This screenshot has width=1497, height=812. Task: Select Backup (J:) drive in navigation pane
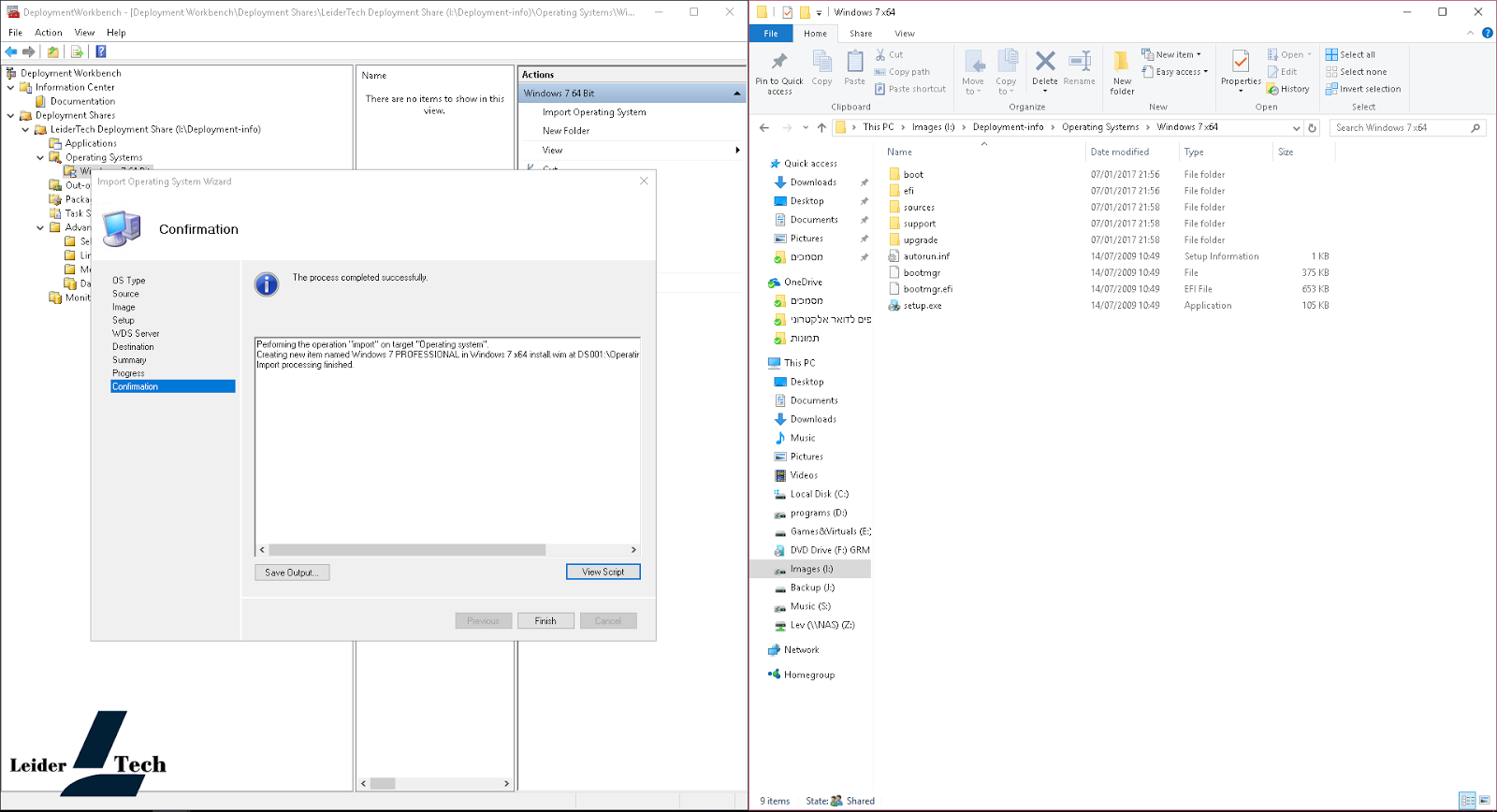point(812,587)
